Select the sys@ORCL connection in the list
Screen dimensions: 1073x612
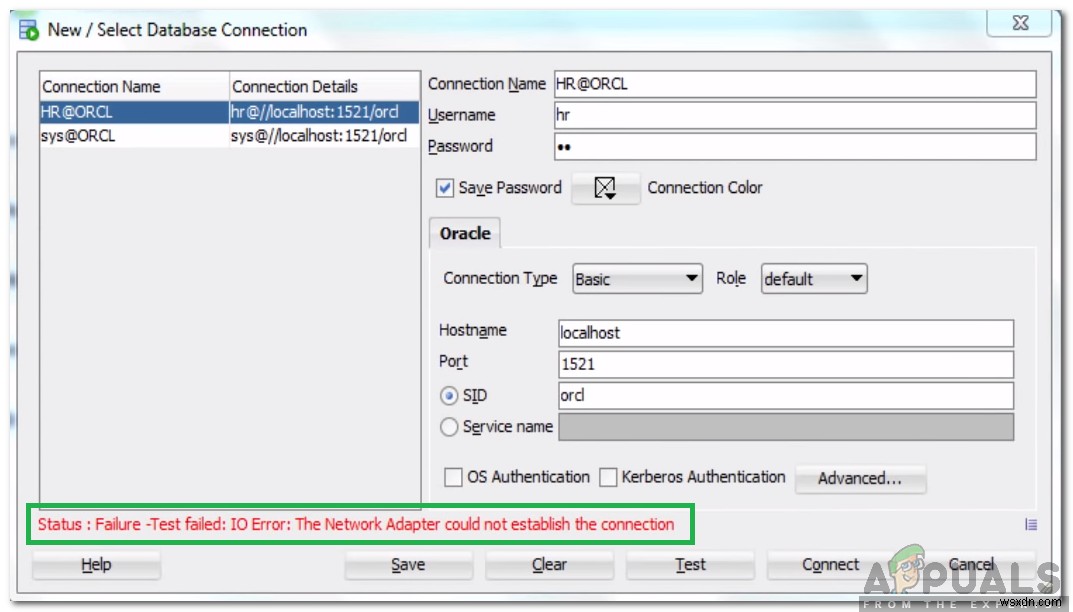(x=130, y=136)
